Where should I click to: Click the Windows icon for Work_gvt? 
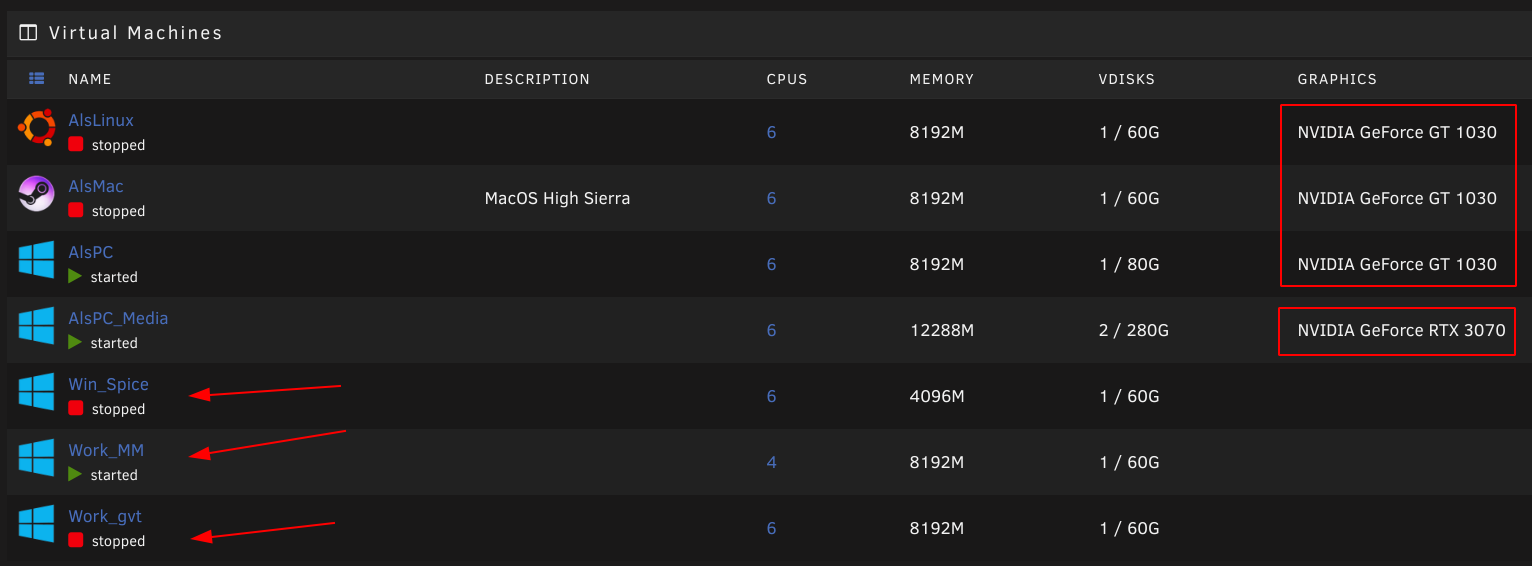(37, 524)
